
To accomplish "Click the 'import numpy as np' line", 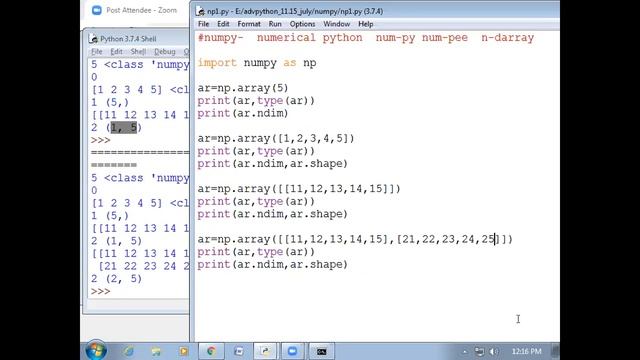I will 257,63.
